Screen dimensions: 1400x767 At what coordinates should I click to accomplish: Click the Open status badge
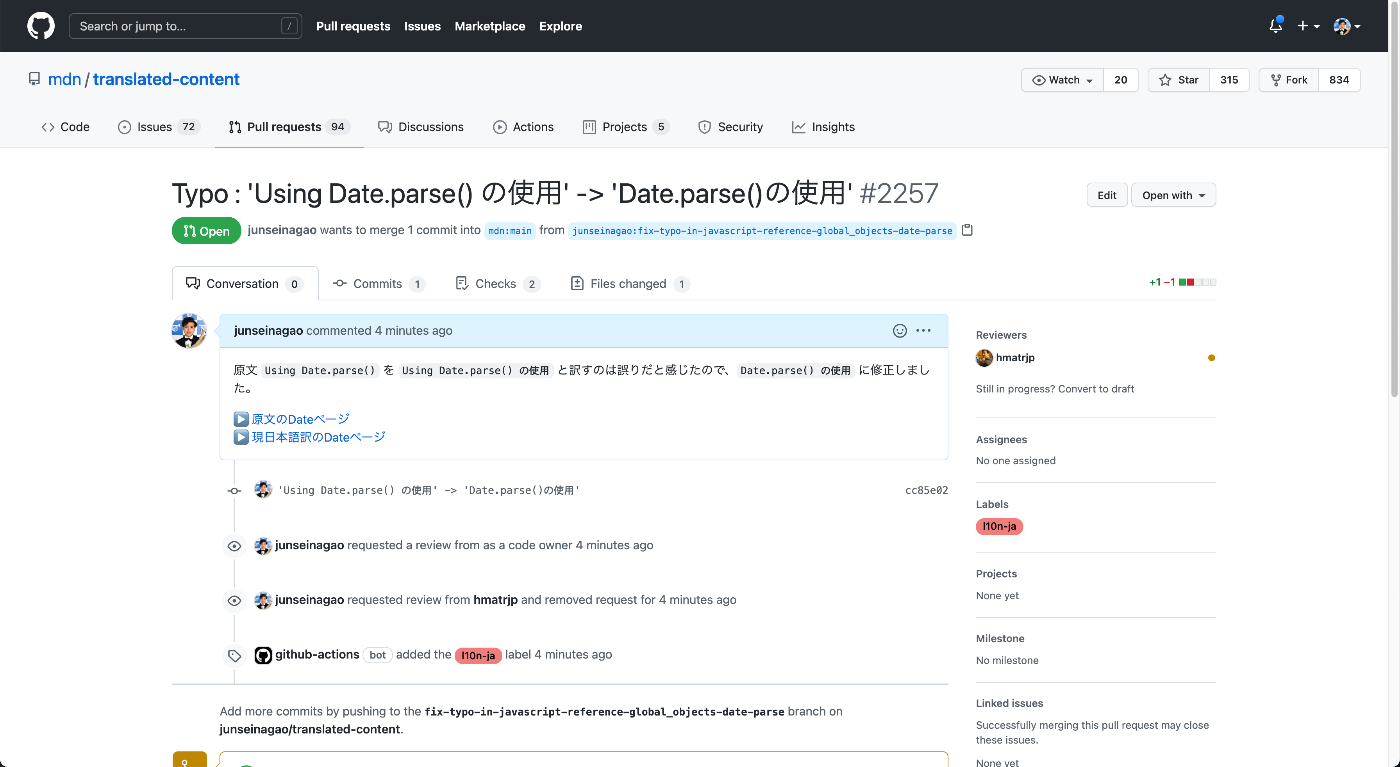[x=206, y=231]
